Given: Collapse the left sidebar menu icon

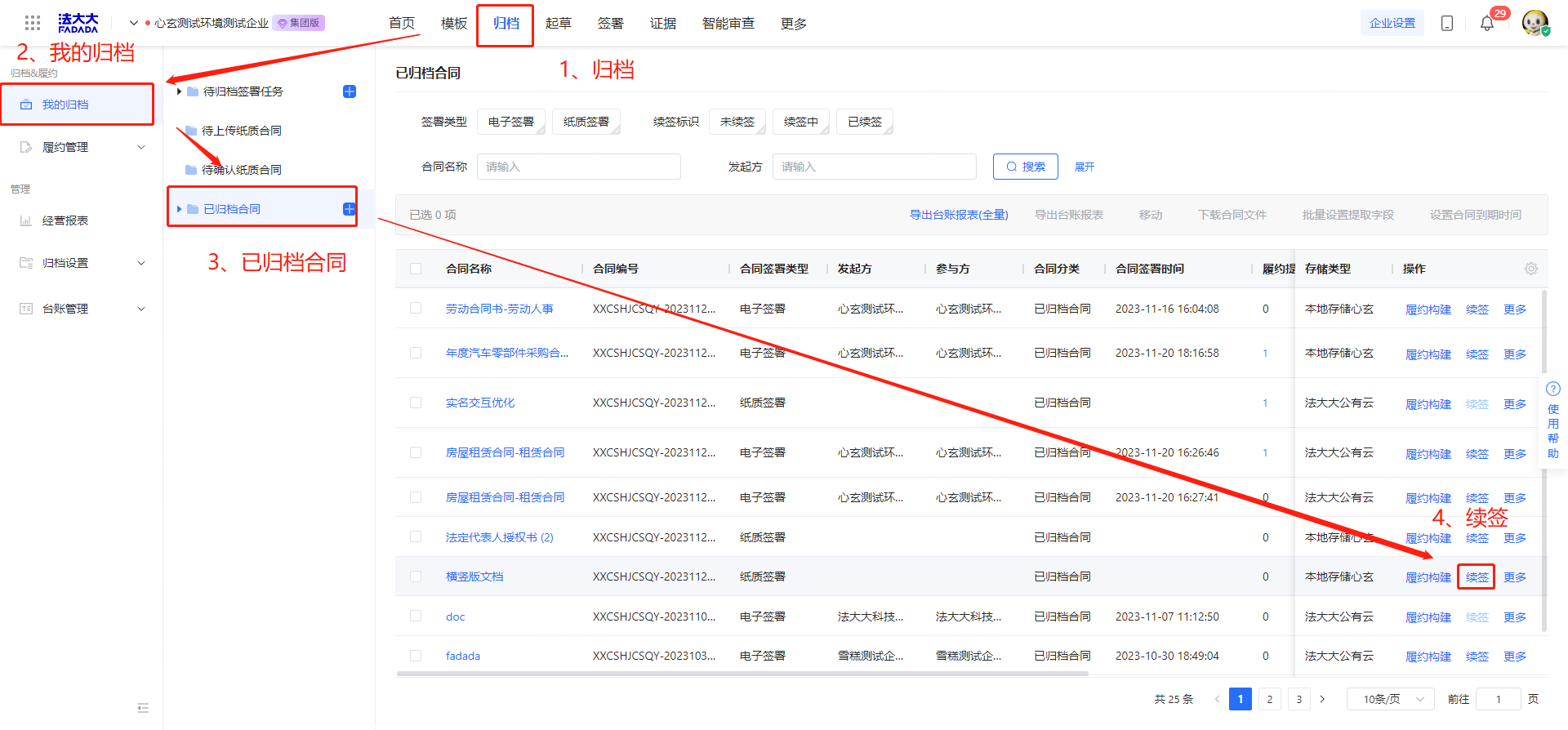Looking at the screenshot, I should [143, 708].
